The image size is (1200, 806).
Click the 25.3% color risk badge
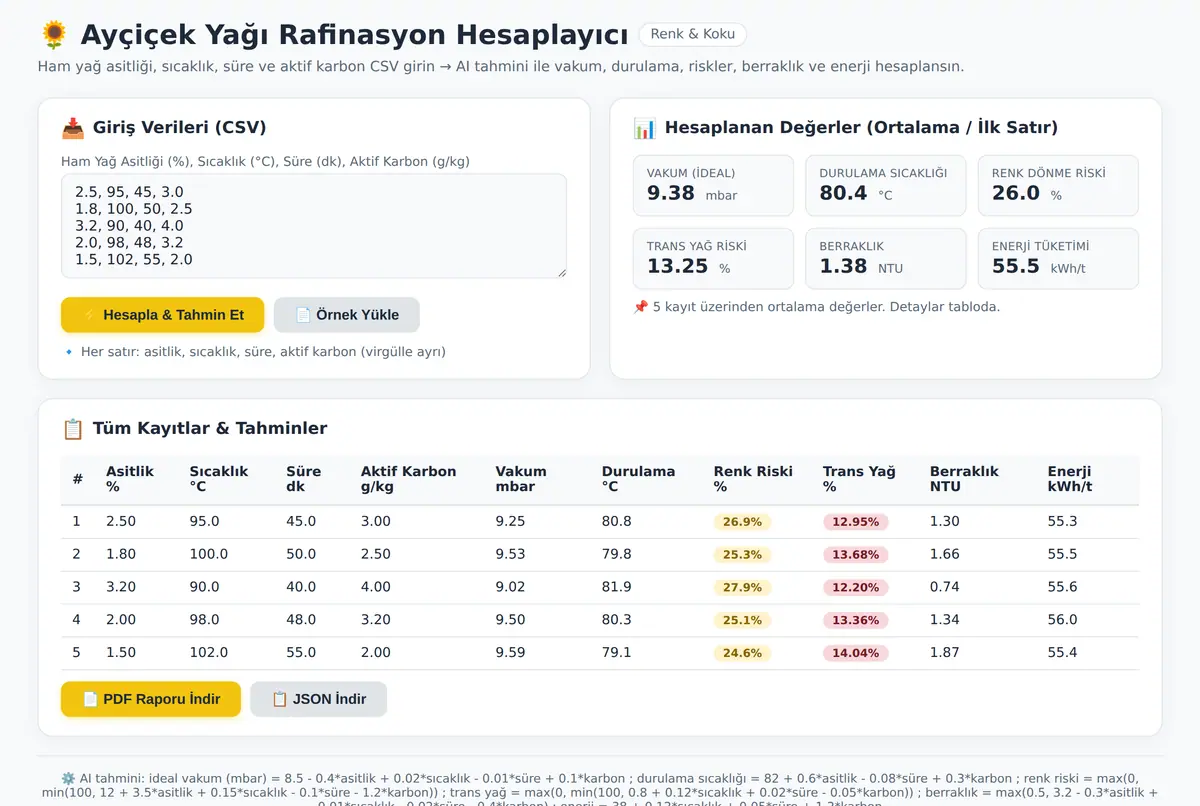pos(742,555)
